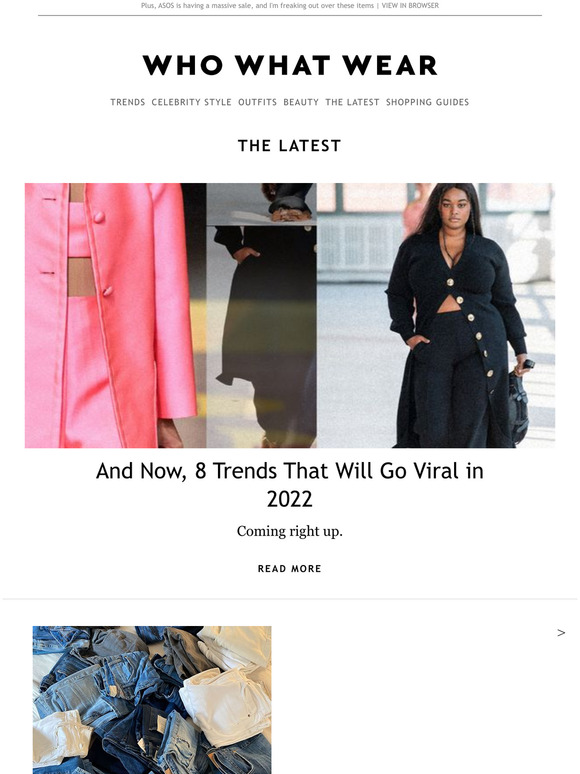Open the middle black dress photo panel

[261, 315]
